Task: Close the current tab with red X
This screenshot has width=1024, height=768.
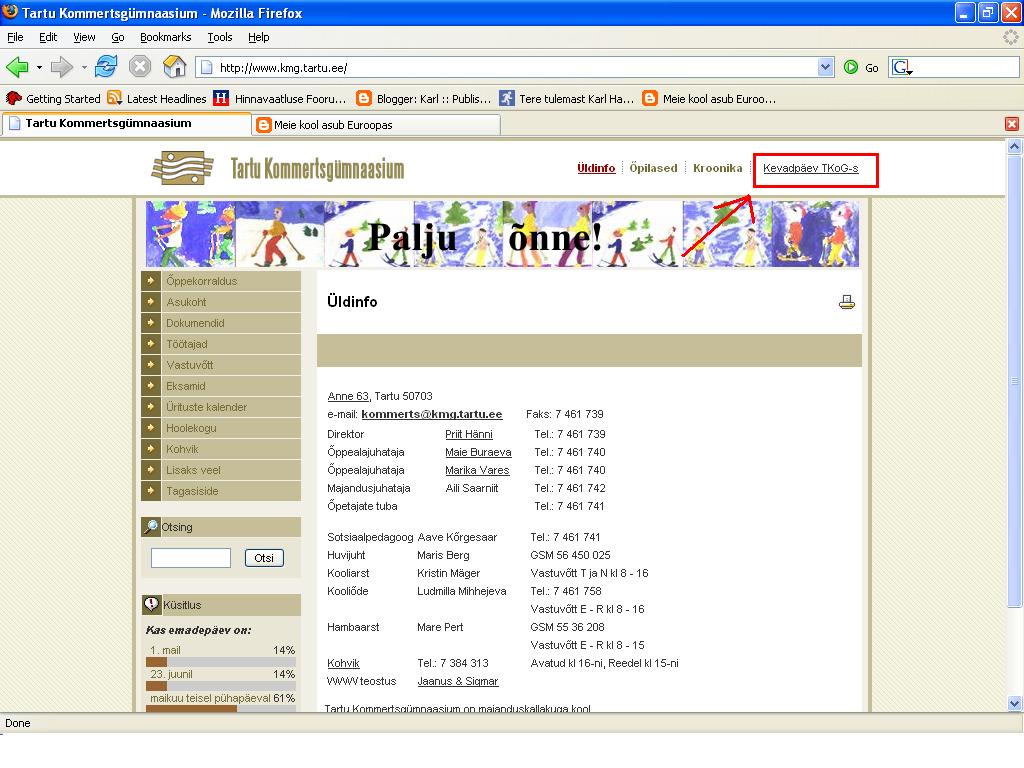Action: [x=1012, y=124]
